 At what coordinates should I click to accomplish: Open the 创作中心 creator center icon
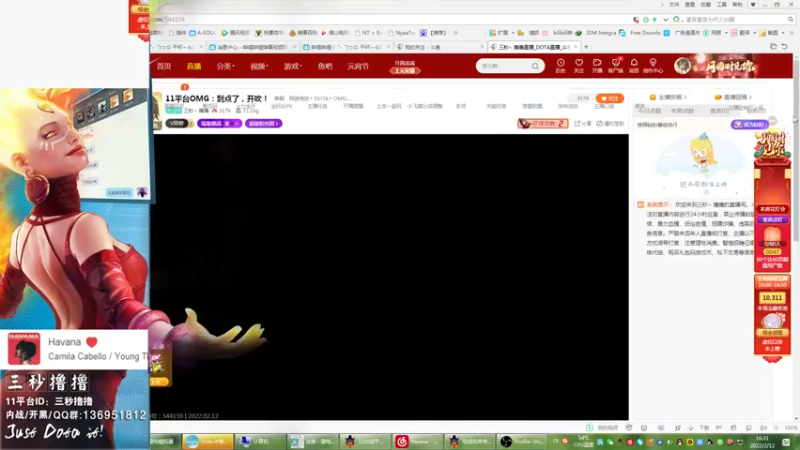(653, 65)
